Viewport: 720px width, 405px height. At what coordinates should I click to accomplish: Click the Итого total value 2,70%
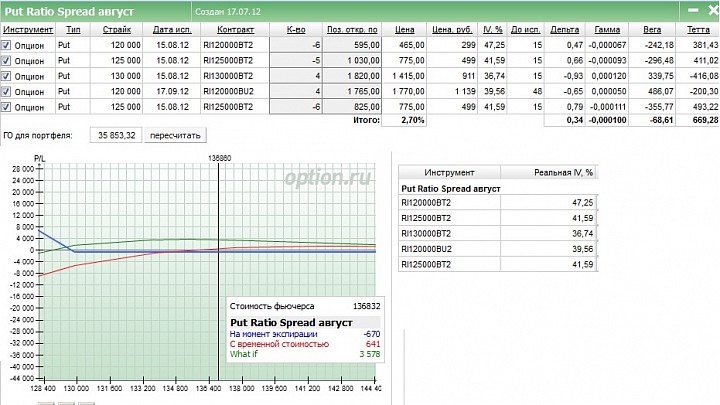(405, 120)
